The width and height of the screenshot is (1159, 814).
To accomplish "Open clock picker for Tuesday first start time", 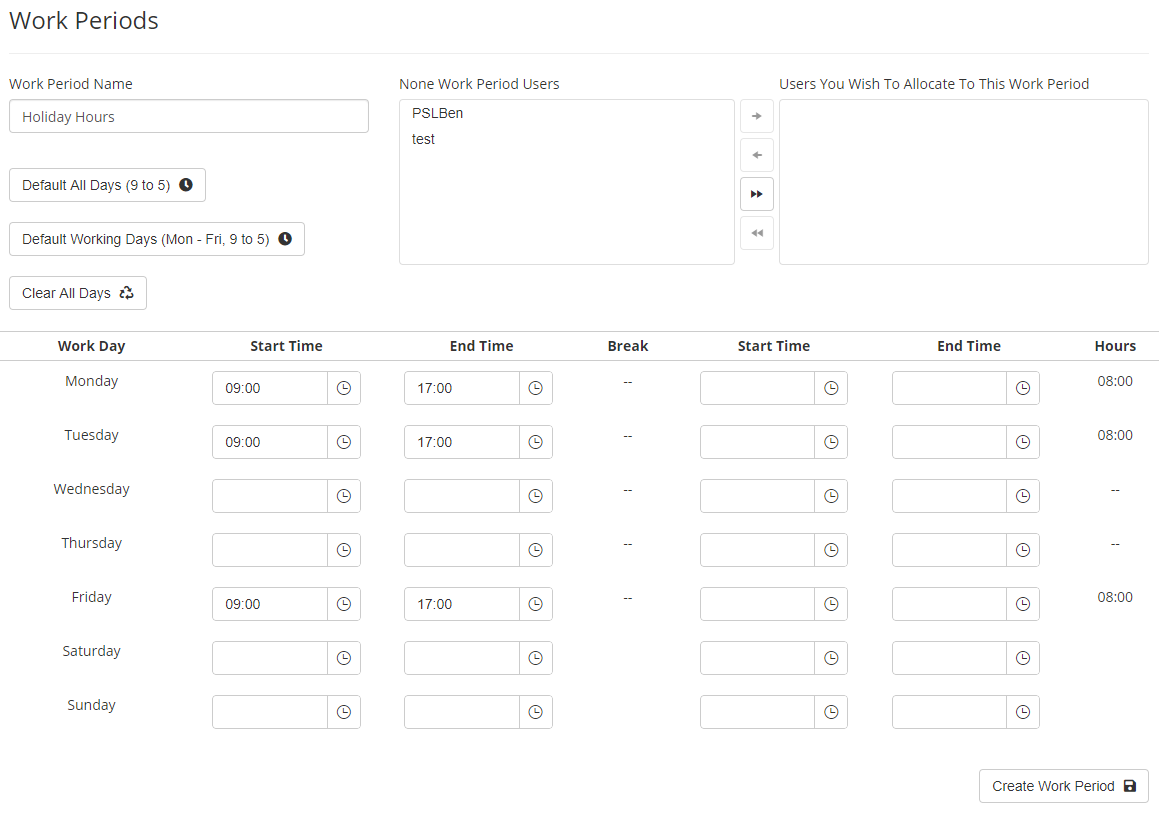I will pyautogui.click(x=344, y=442).
